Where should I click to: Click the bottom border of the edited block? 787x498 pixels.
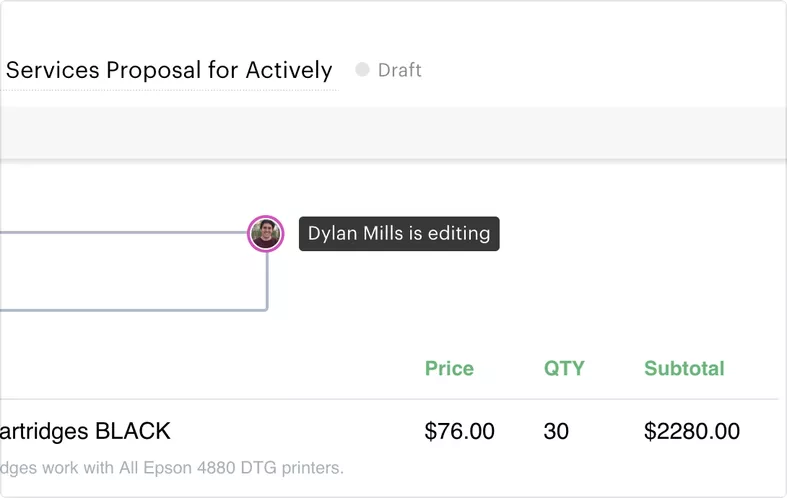click(x=130, y=310)
